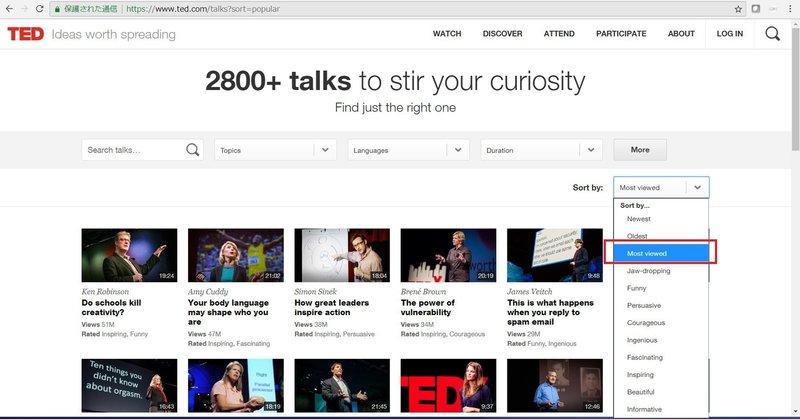Select Fascinating sort option
The height and width of the screenshot is (419, 800).
pos(645,358)
